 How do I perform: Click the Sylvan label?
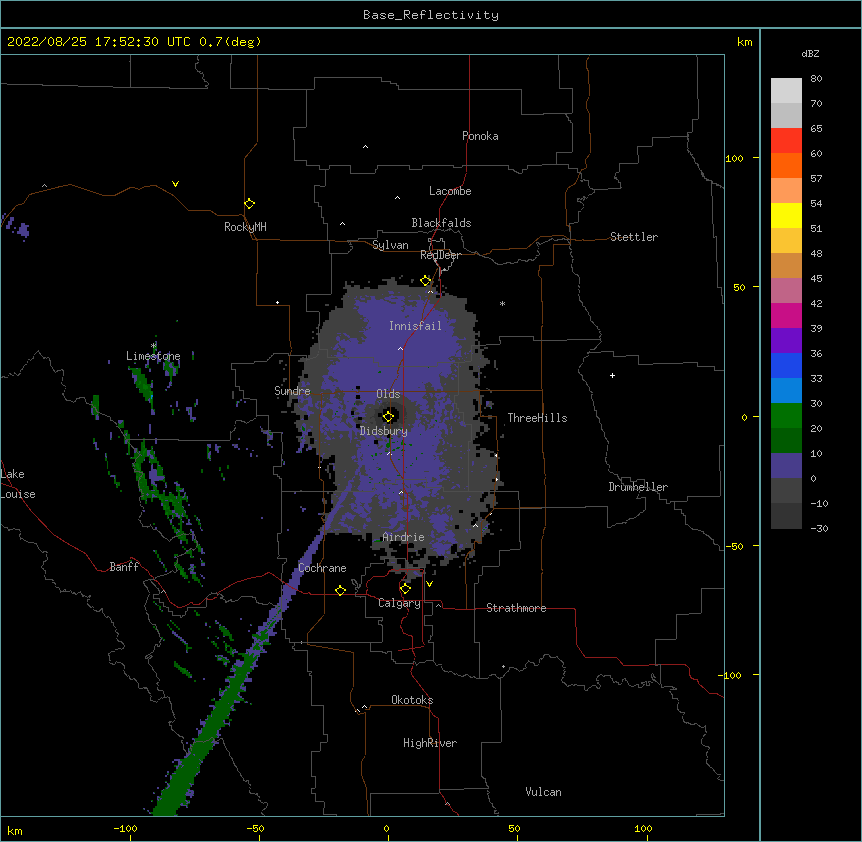click(390, 245)
